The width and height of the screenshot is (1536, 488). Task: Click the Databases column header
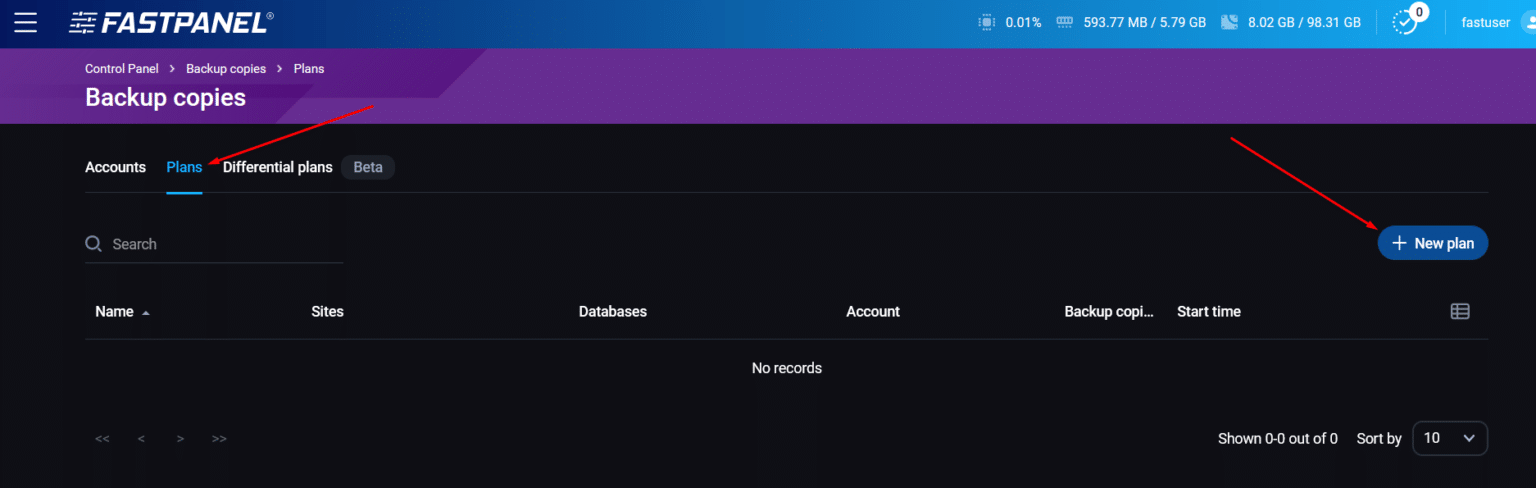[613, 312]
